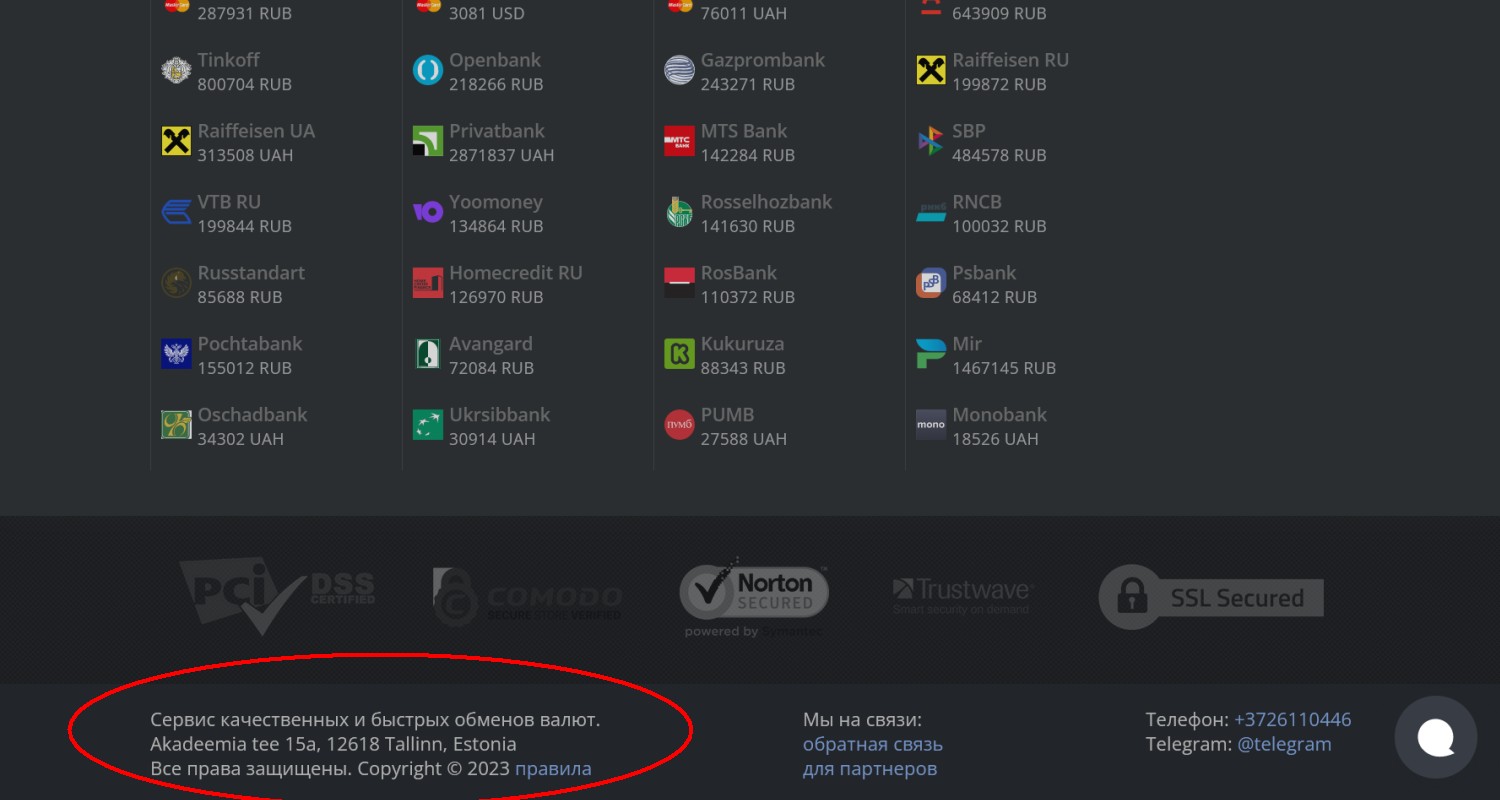Click the Yoomoney logo icon
The height and width of the screenshot is (800, 1500).
(x=428, y=212)
